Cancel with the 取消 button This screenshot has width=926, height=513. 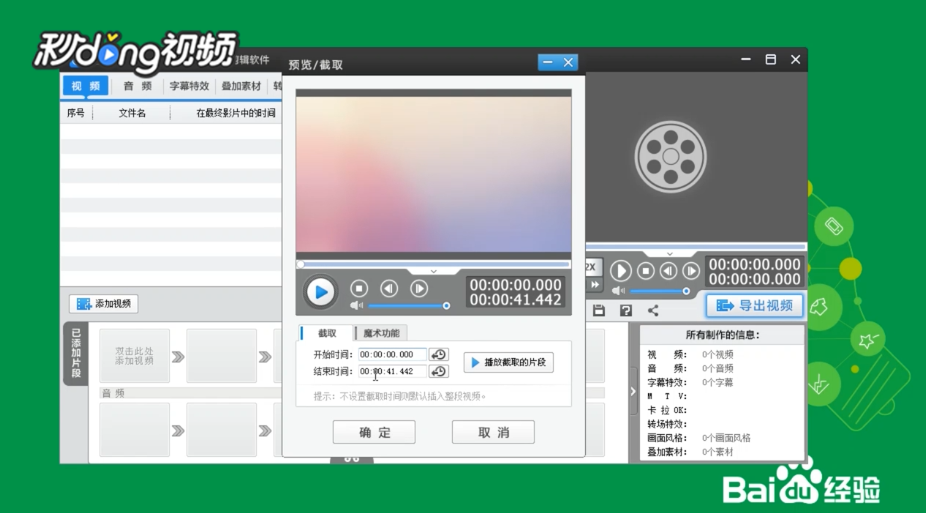click(x=493, y=432)
